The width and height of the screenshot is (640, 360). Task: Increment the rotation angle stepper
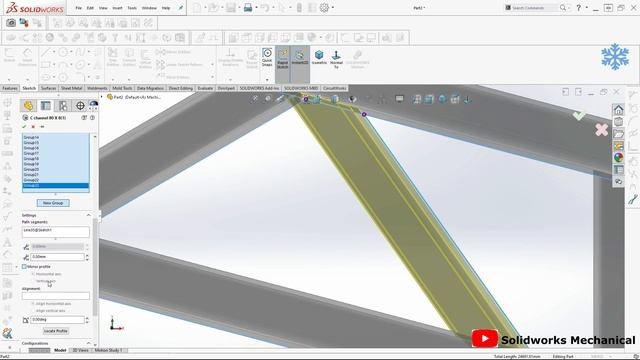coord(87,318)
